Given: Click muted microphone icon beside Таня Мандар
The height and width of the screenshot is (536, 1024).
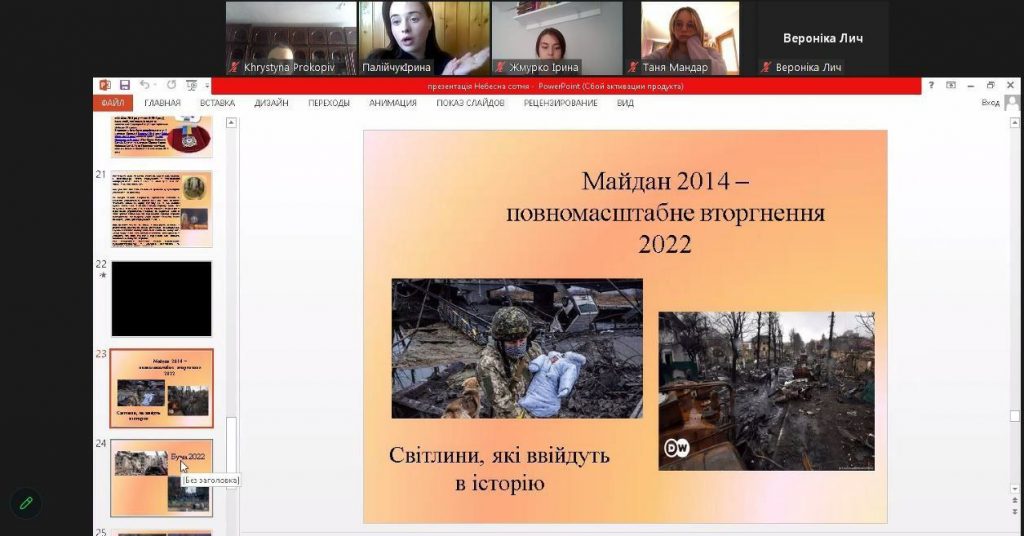Looking at the screenshot, I should tap(633, 68).
